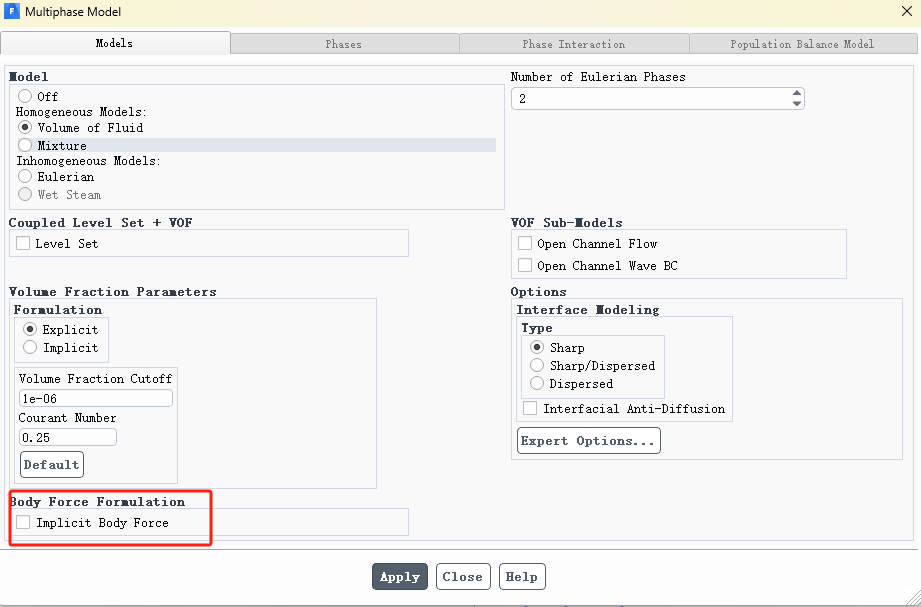Close the Multiphase Model dialog window
This screenshot has height=607, width=921.
coord(905,11)
